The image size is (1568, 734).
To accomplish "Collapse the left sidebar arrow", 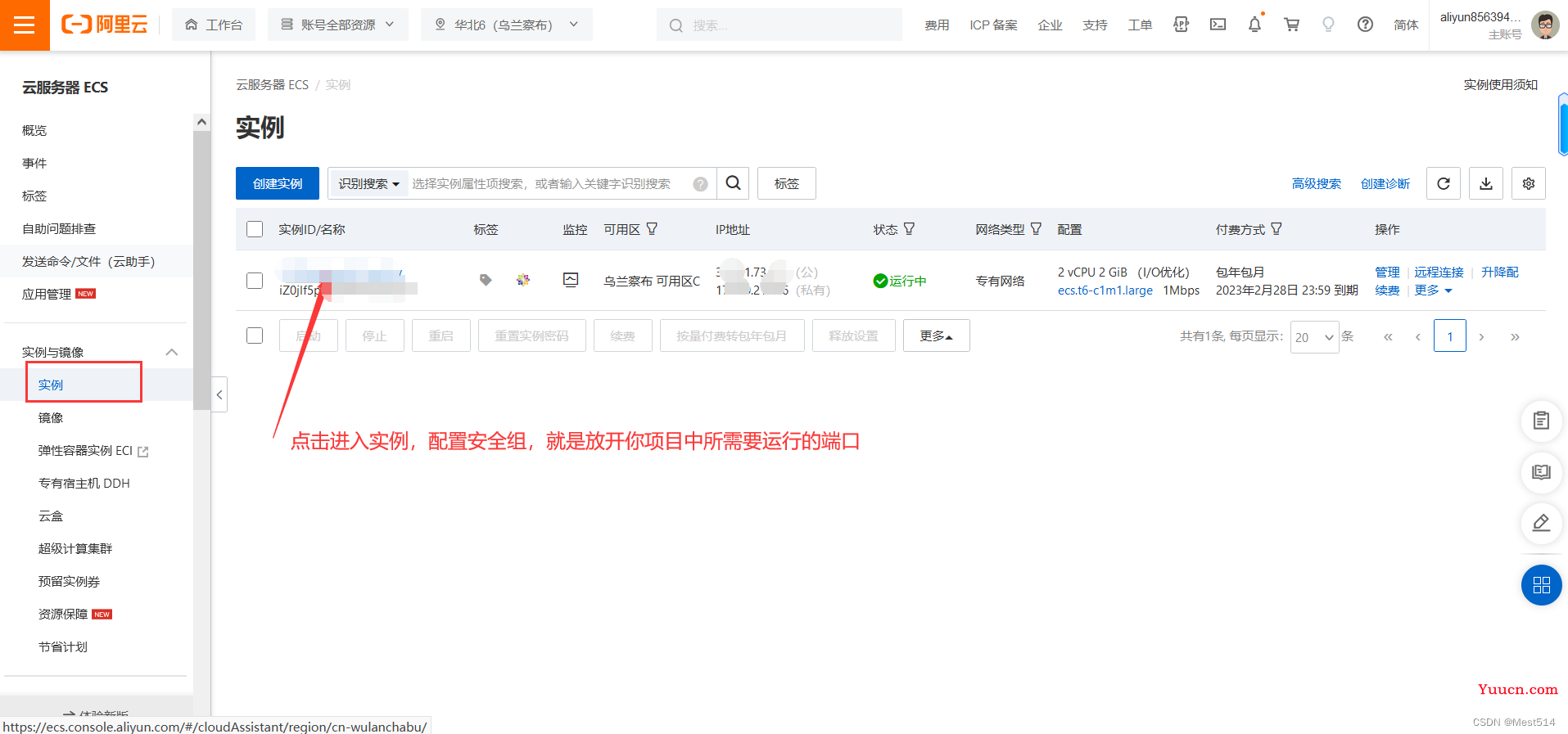I will pos(219,394).
